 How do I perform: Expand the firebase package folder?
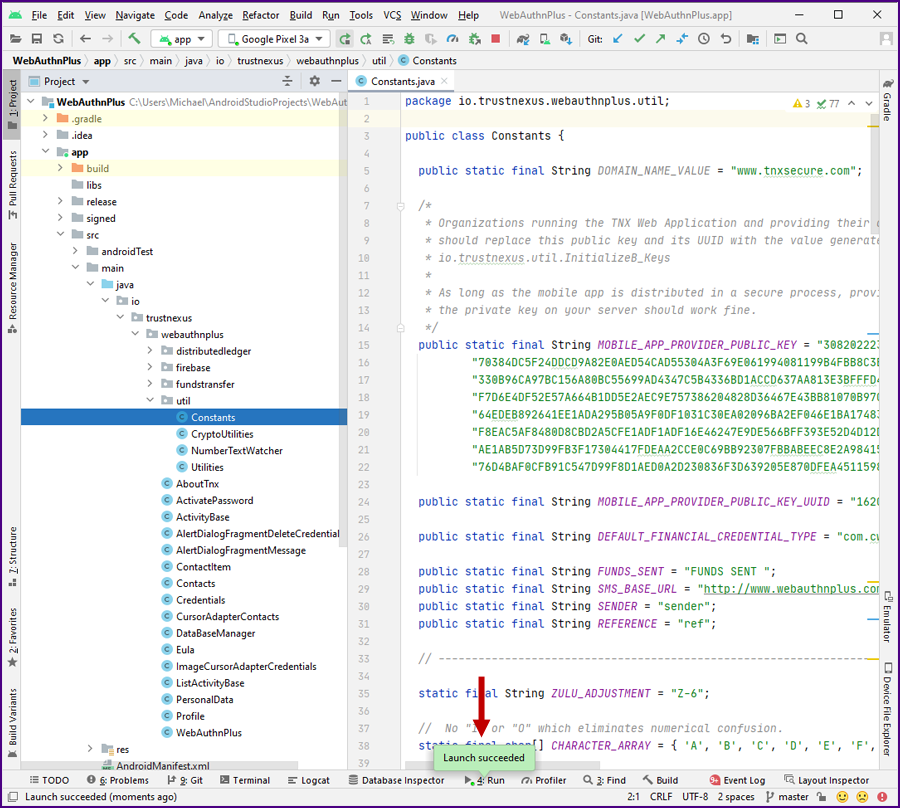tap(150, 368)
